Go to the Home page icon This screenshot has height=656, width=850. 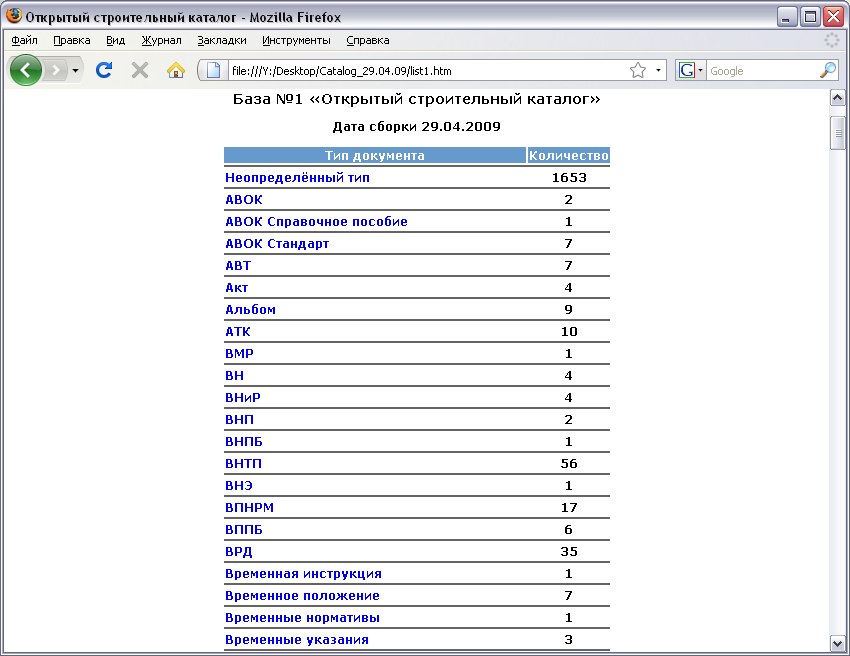176,70
